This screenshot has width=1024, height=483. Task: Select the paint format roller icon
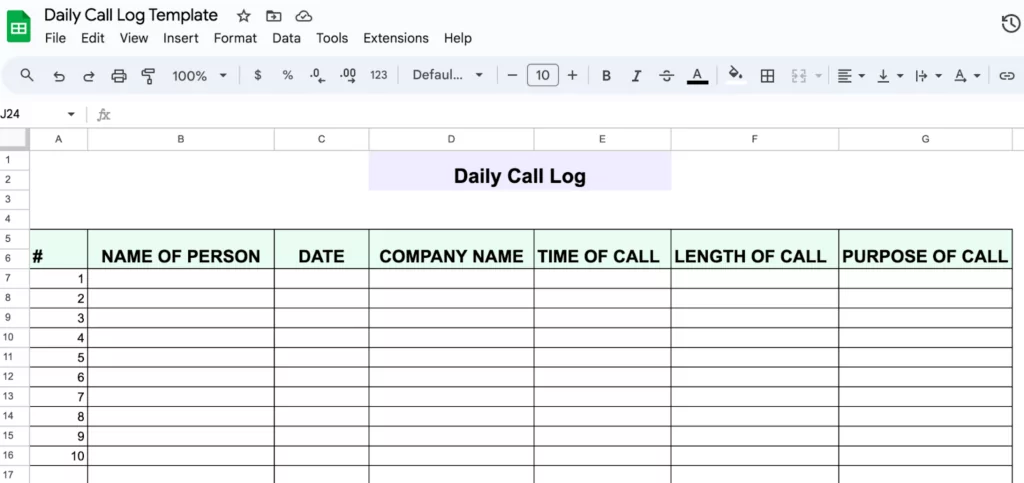pos(149,75)
